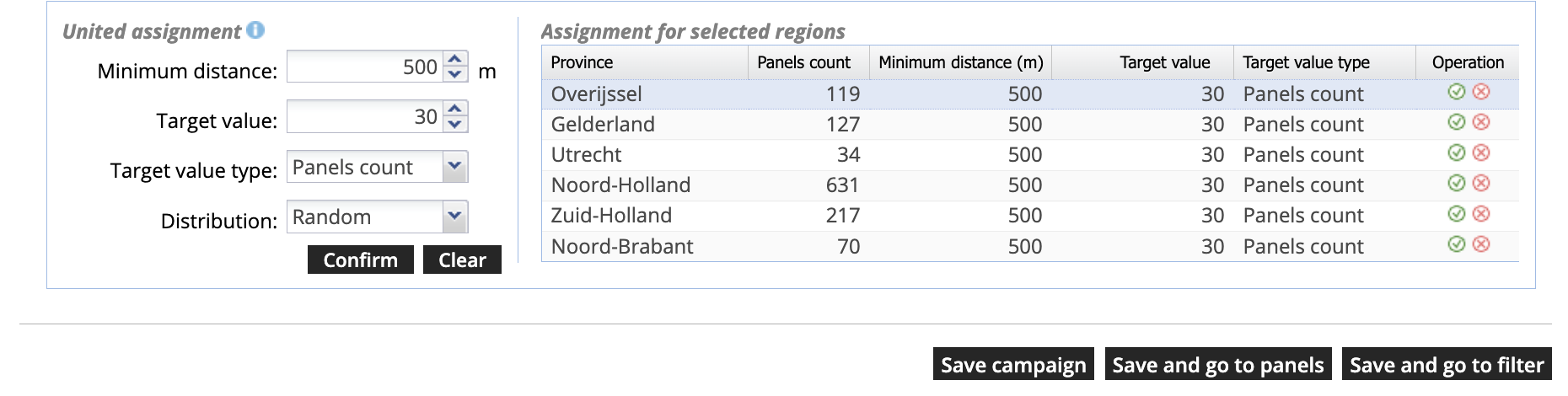Click red remove icon for Overijssel row
Image resolution: width=1568 pixels, height=396 pixels.
(1481, 92)
